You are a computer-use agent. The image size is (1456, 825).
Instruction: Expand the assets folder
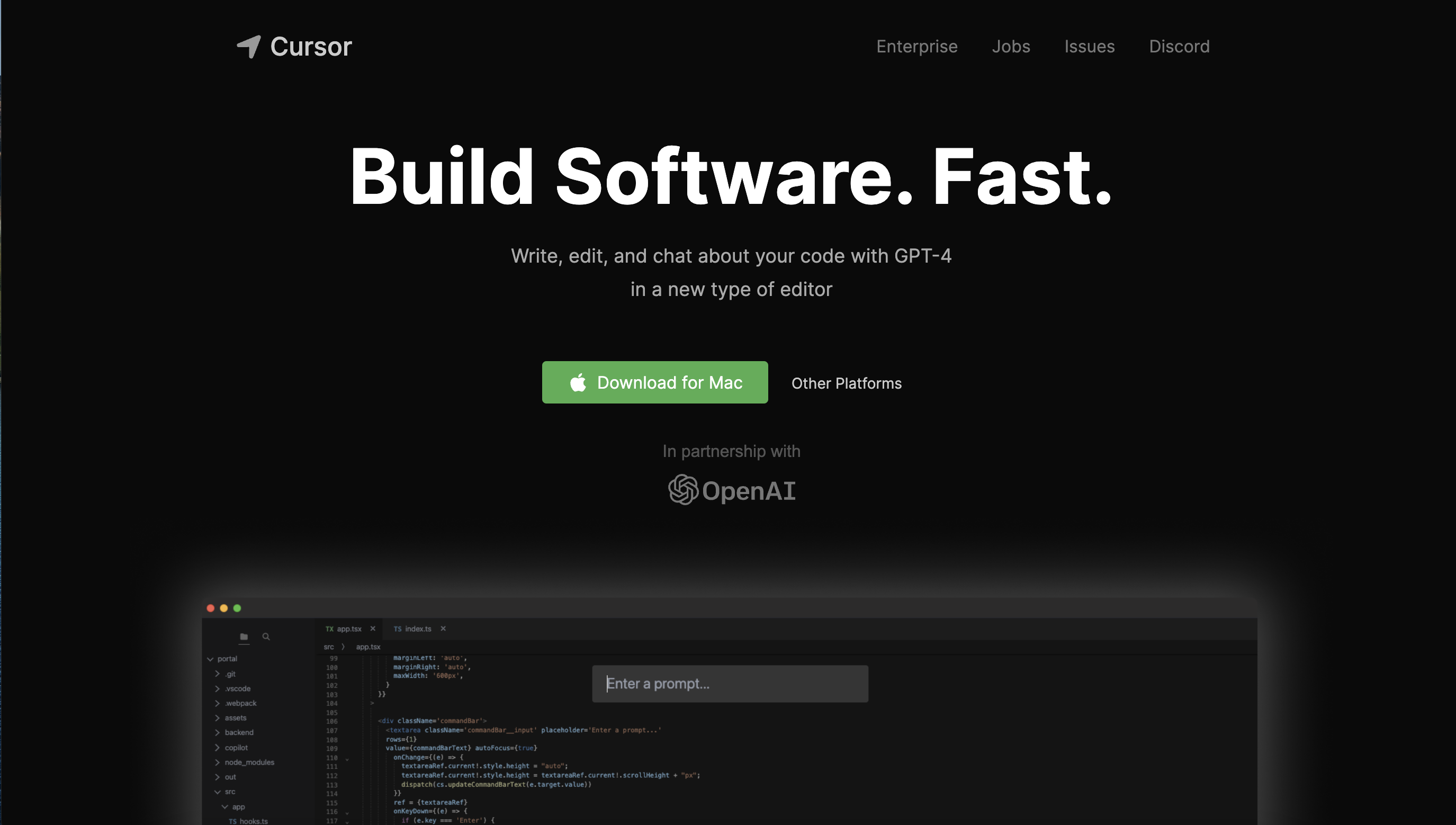(x=217, y=718)
